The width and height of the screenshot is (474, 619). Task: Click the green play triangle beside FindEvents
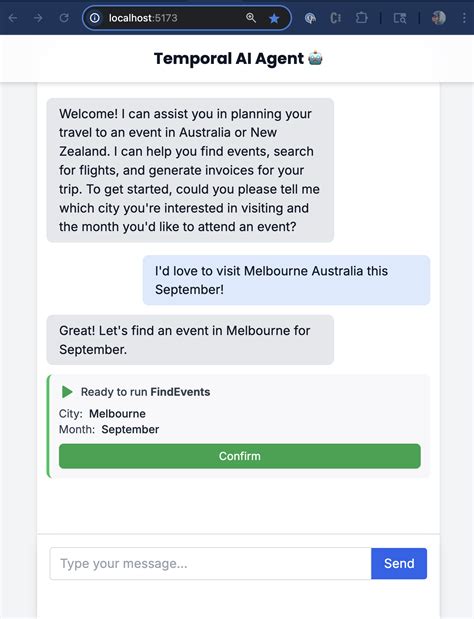[67, 392]
